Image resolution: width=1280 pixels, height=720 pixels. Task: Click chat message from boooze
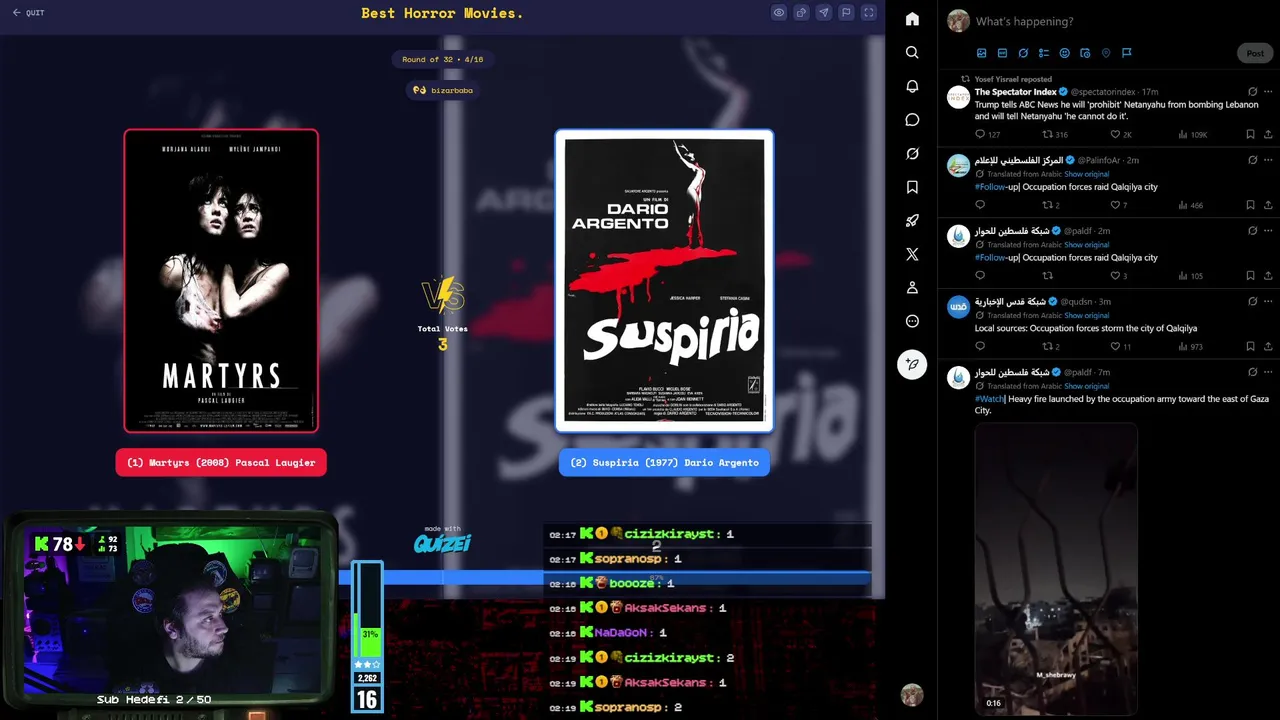pyautogui.click(x=612, y=583)
